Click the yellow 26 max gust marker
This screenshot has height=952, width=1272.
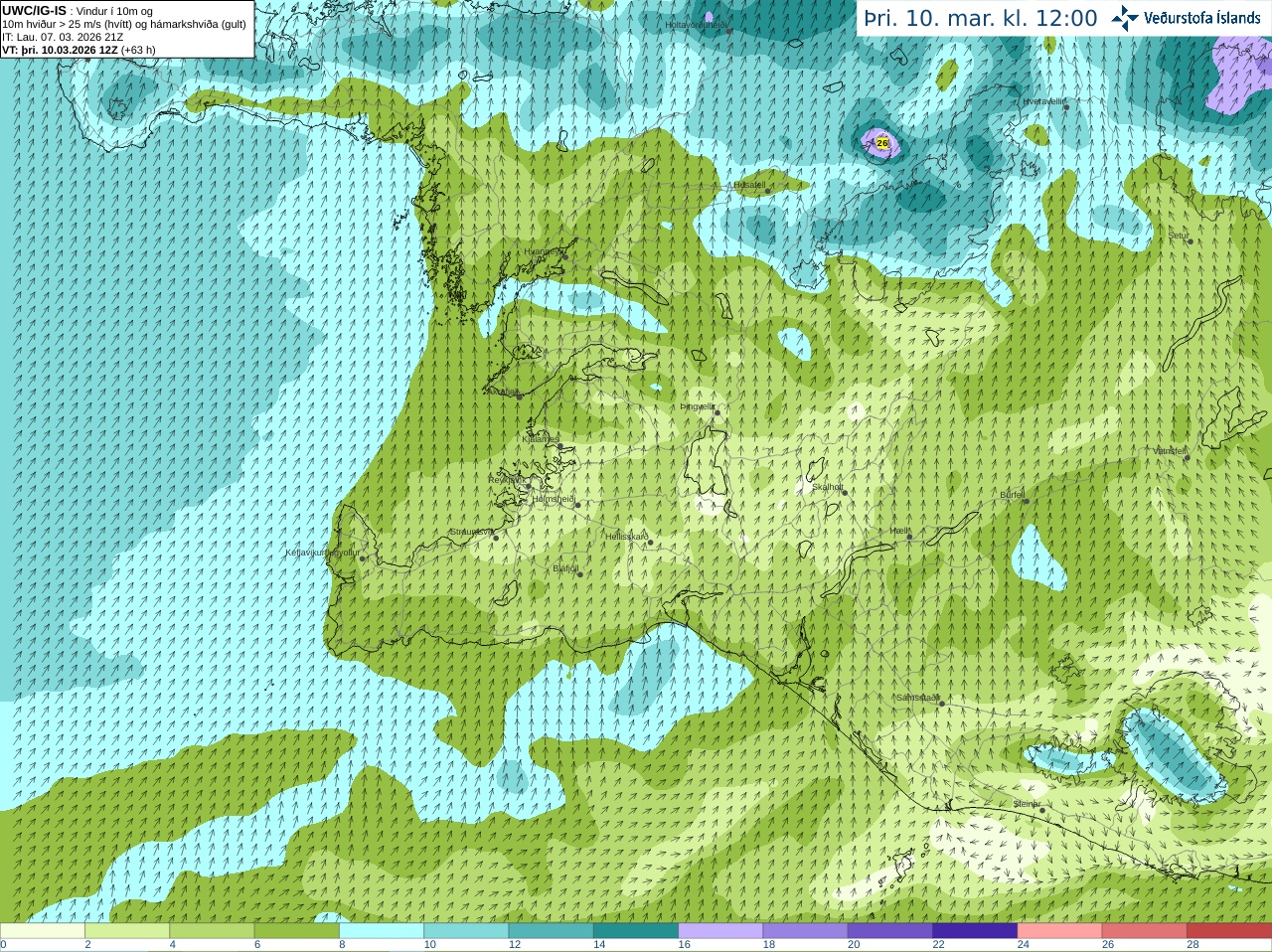point(882,143)
